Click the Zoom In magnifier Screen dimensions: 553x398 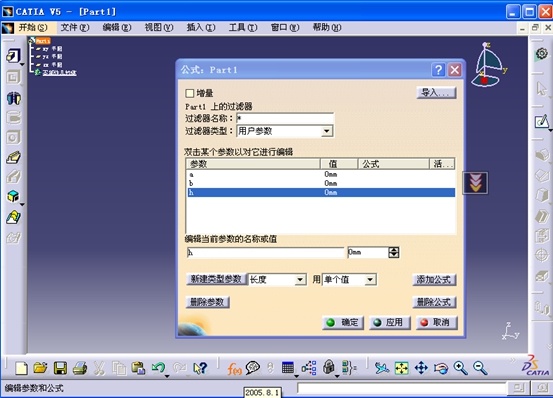460,368
